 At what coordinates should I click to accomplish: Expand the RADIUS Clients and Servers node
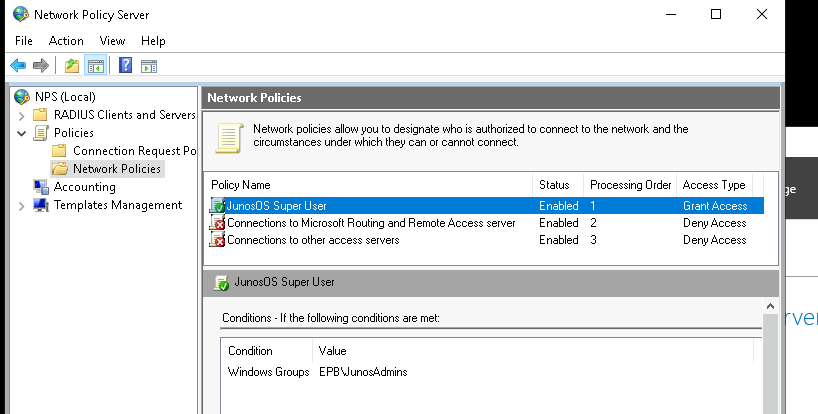[22, 115]
